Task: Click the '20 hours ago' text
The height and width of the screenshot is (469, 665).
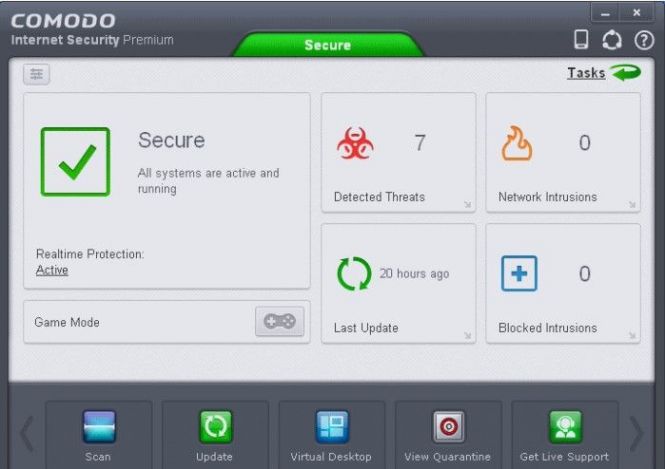Action: 414,274
